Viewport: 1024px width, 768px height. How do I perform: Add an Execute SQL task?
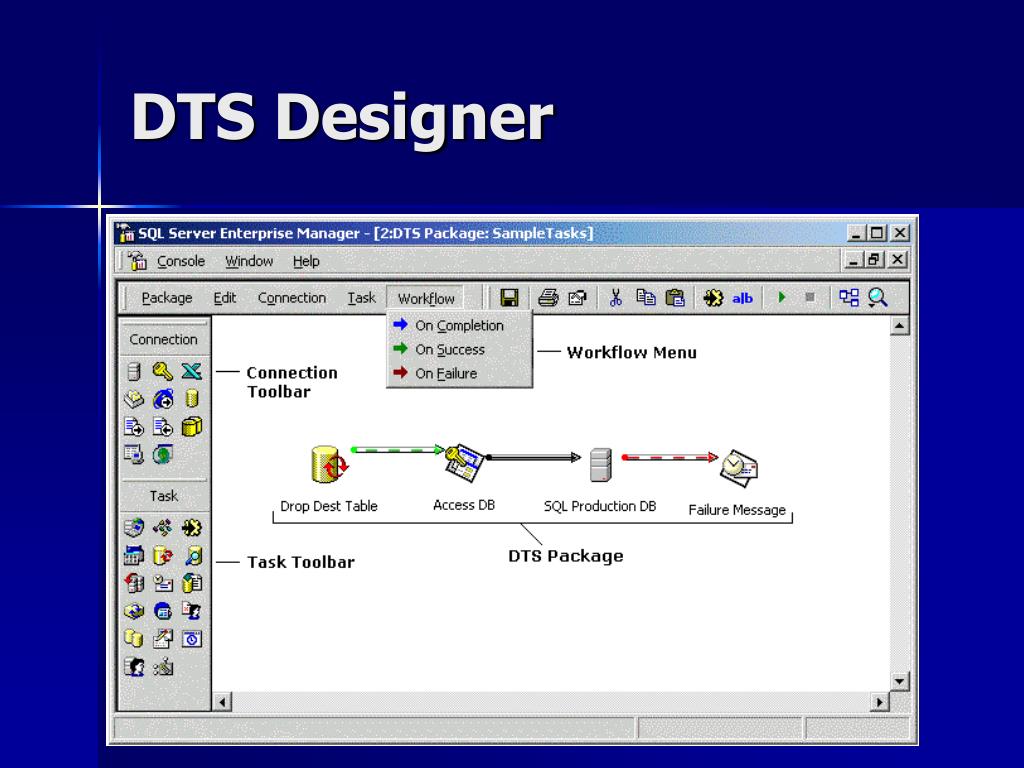point(163,555)
